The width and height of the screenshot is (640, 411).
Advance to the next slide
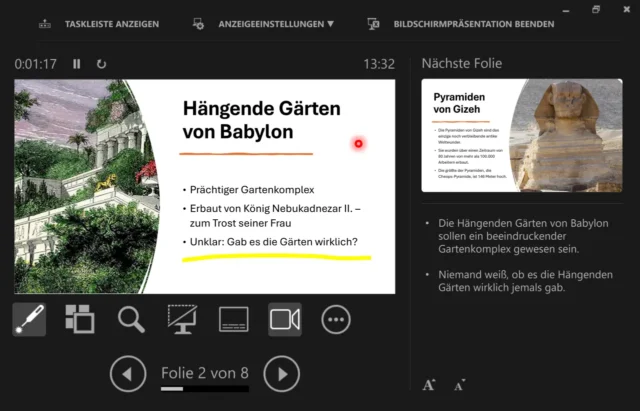282,374
